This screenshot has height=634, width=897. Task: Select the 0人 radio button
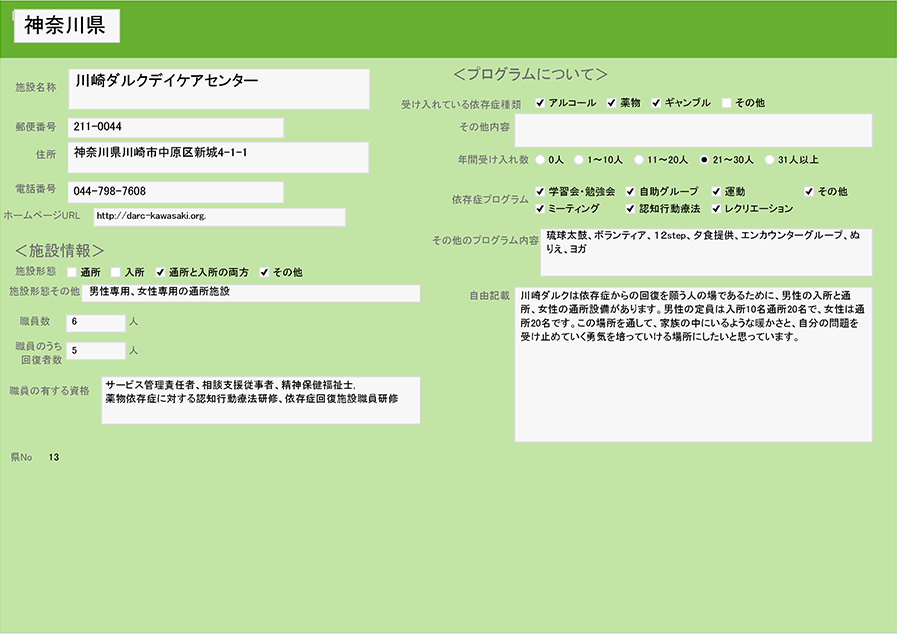(x=541, y=159)
